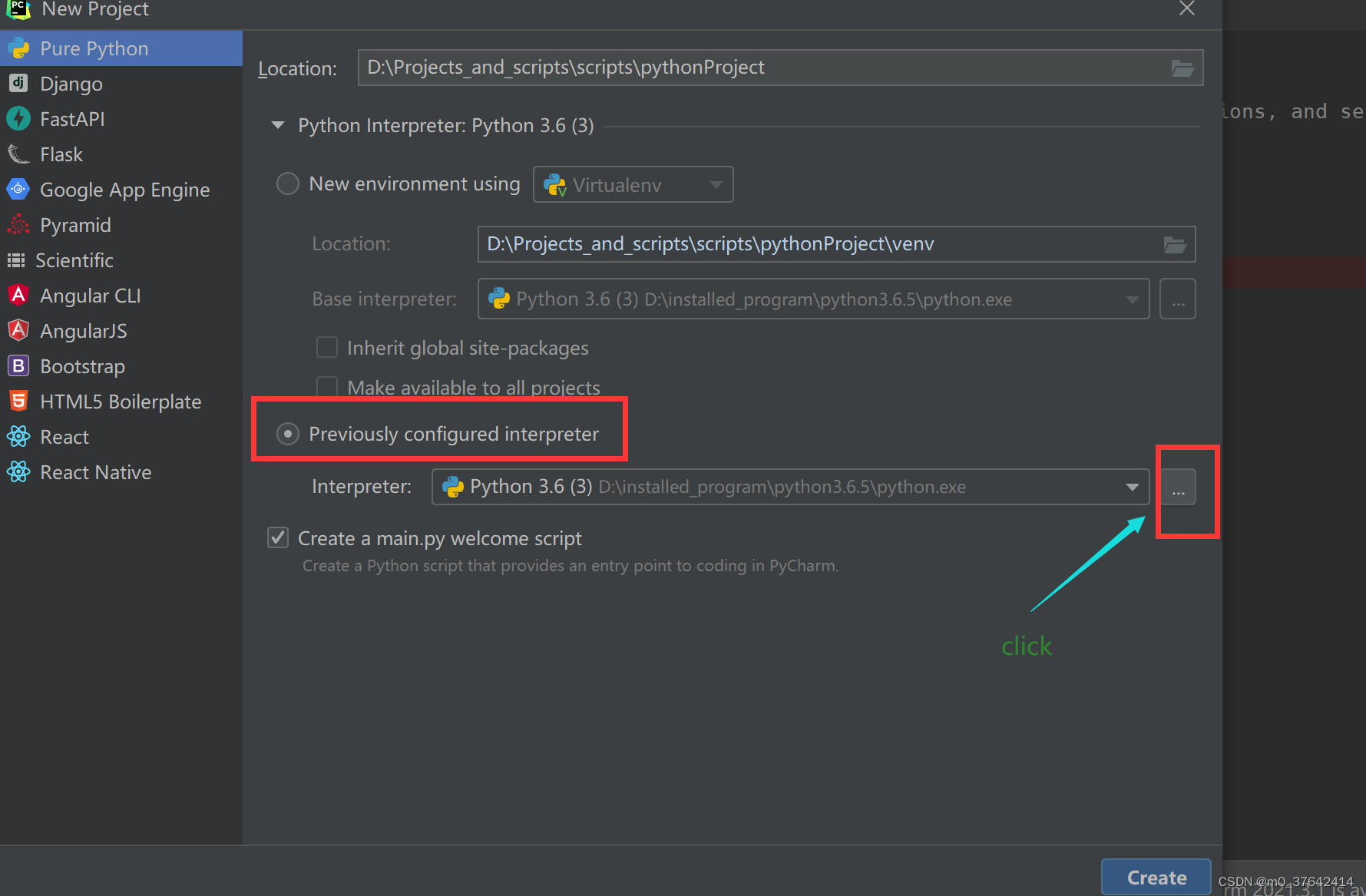Screen dimensions: 1366x896
Task: Click Python icon in the Base interpreter field
Action: [x=499, y=299]
